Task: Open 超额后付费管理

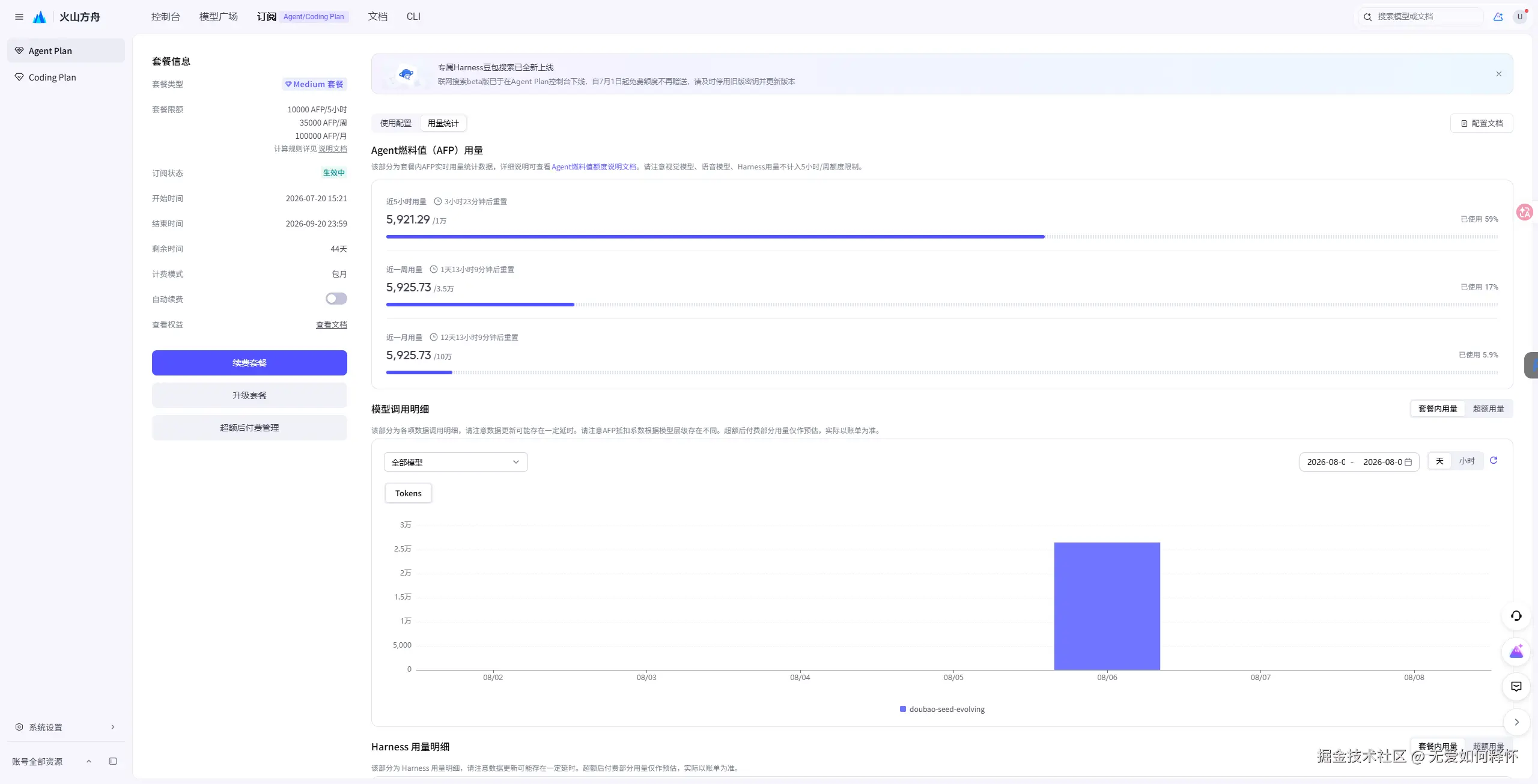Action: point(249,428)
